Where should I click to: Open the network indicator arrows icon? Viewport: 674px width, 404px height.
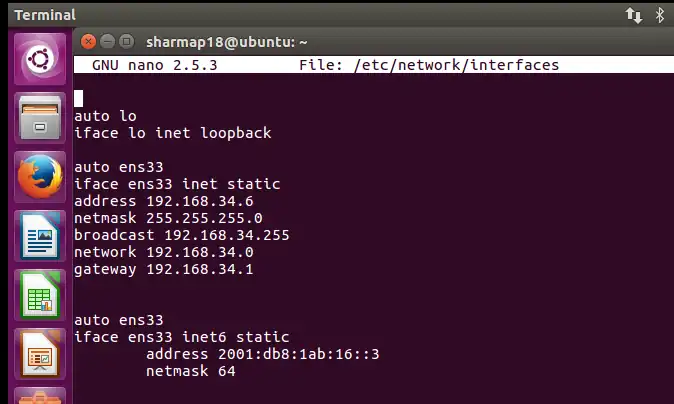coord(634,14)
